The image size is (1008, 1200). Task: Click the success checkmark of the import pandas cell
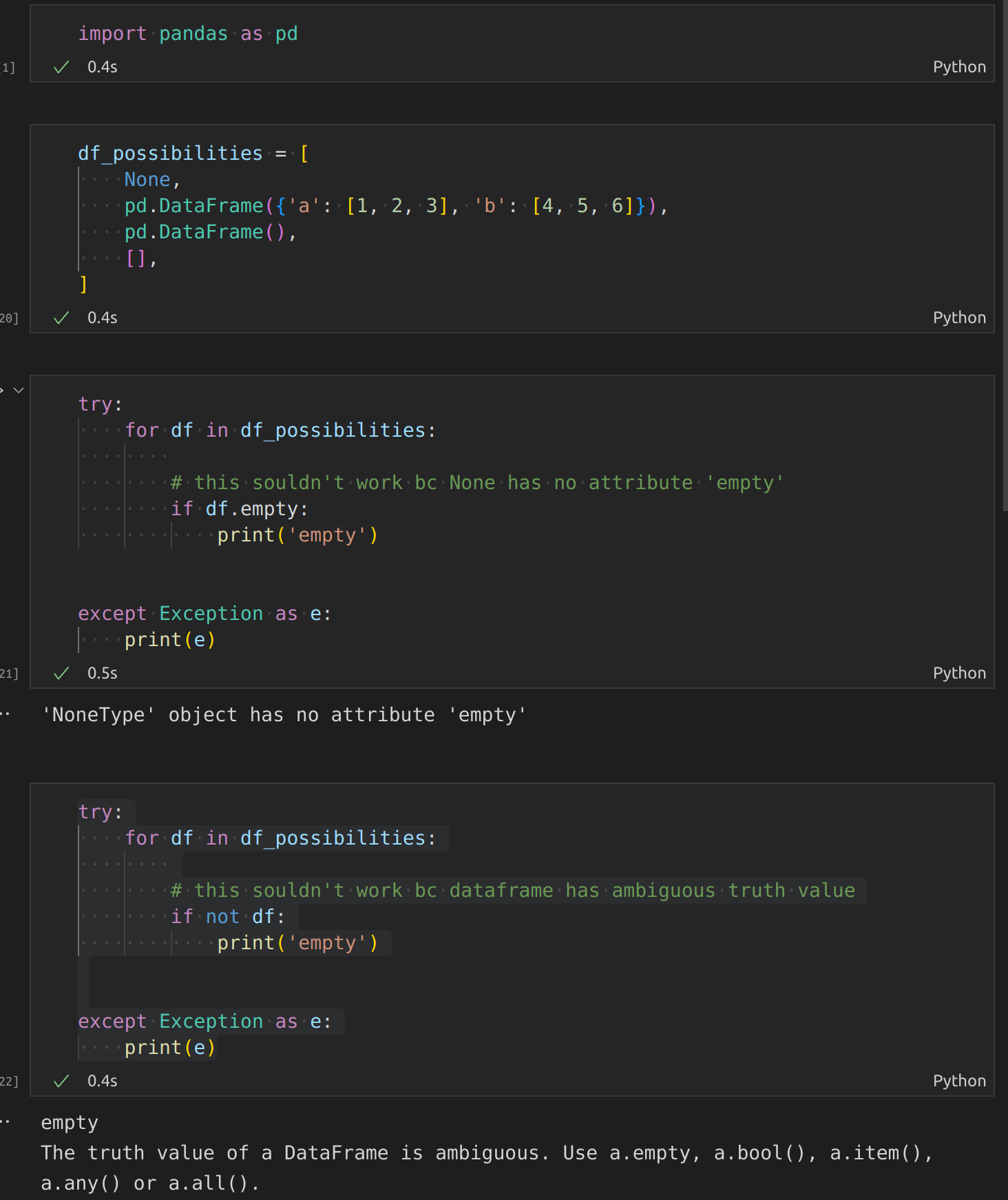(x=61, y=67)
